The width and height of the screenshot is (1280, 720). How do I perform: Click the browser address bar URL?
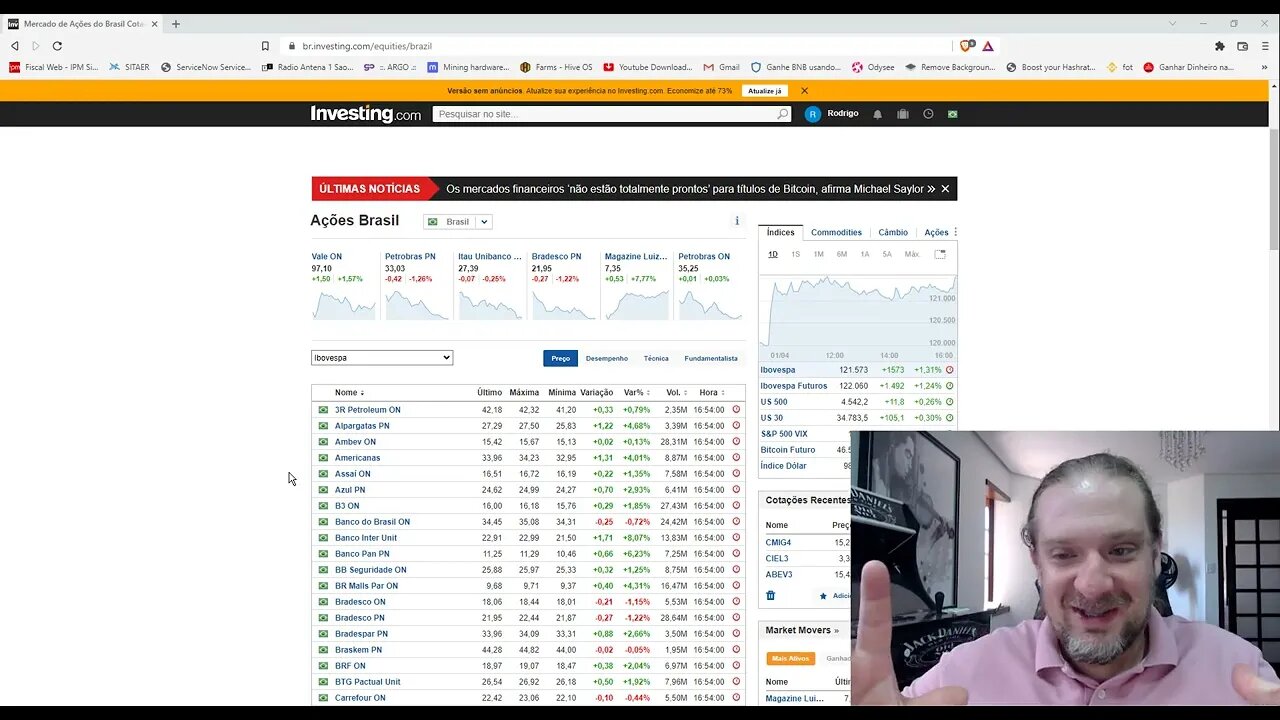pyautogui.click(x=368, y=46)
